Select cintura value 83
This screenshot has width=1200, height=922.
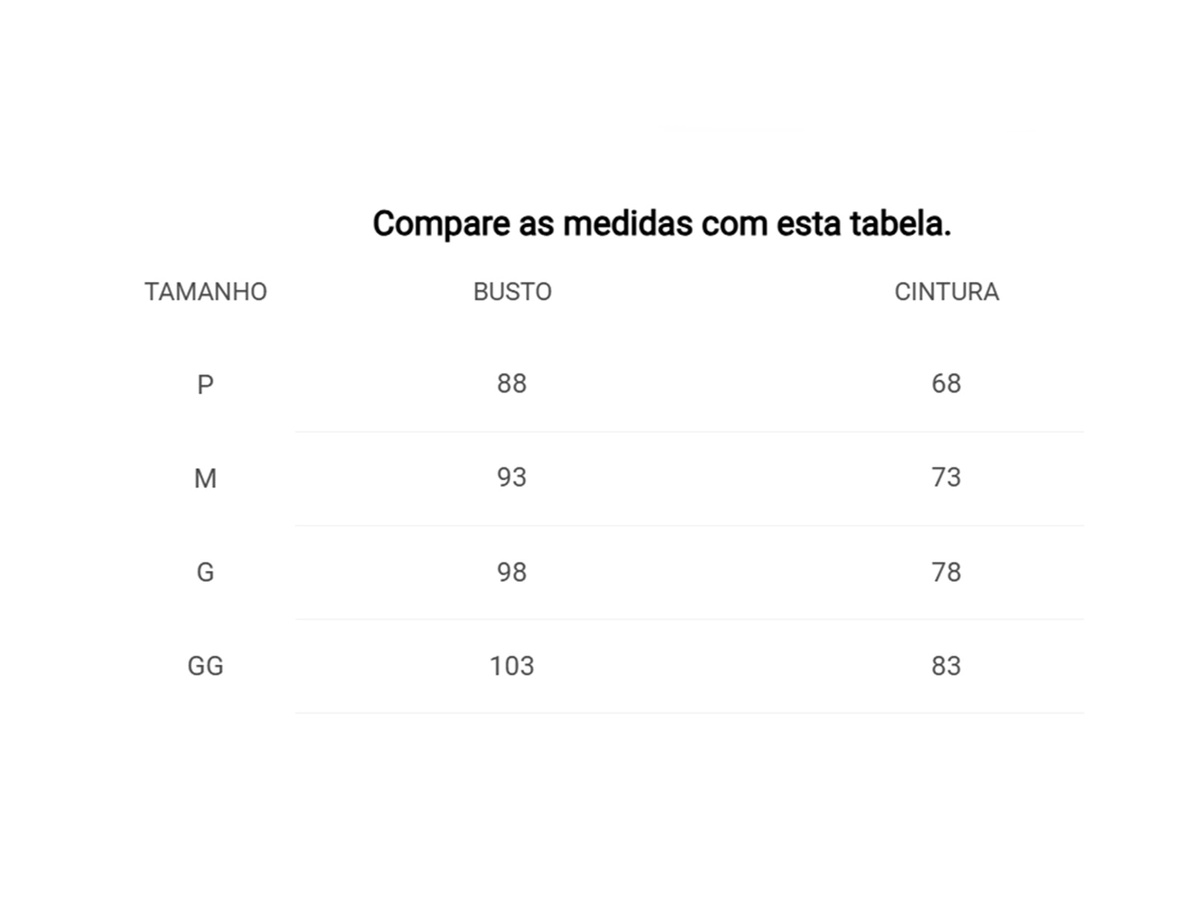tap(946, 666)
